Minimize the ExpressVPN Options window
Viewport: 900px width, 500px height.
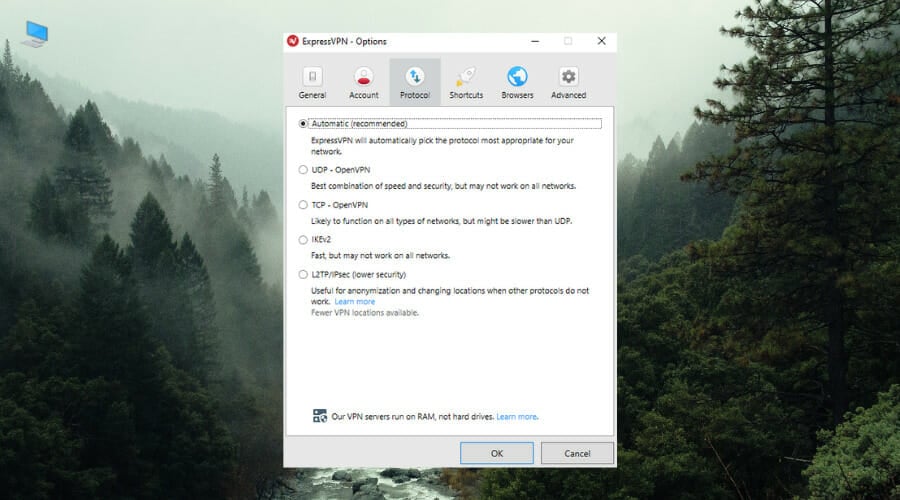535,41
